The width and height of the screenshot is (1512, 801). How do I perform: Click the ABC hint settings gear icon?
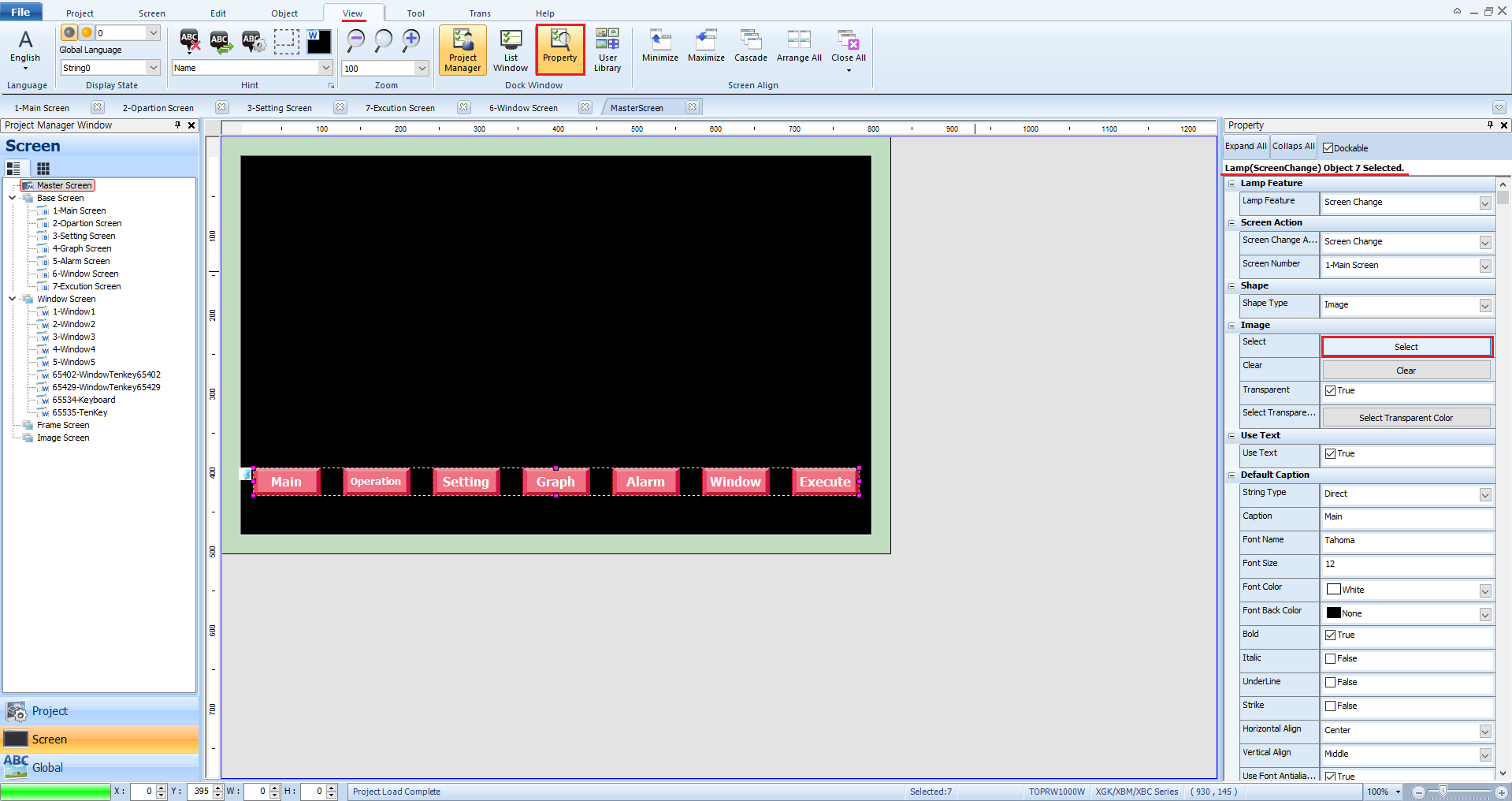(253, 41)
